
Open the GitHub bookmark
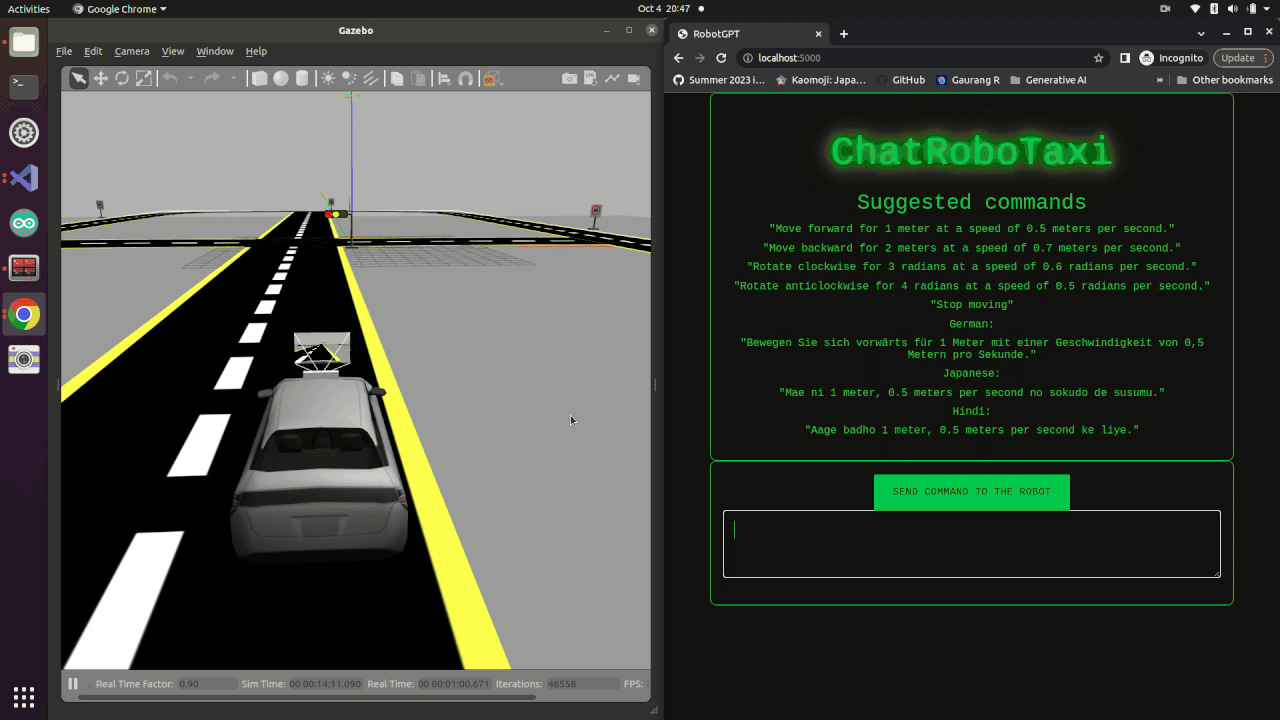pos(900,80)
